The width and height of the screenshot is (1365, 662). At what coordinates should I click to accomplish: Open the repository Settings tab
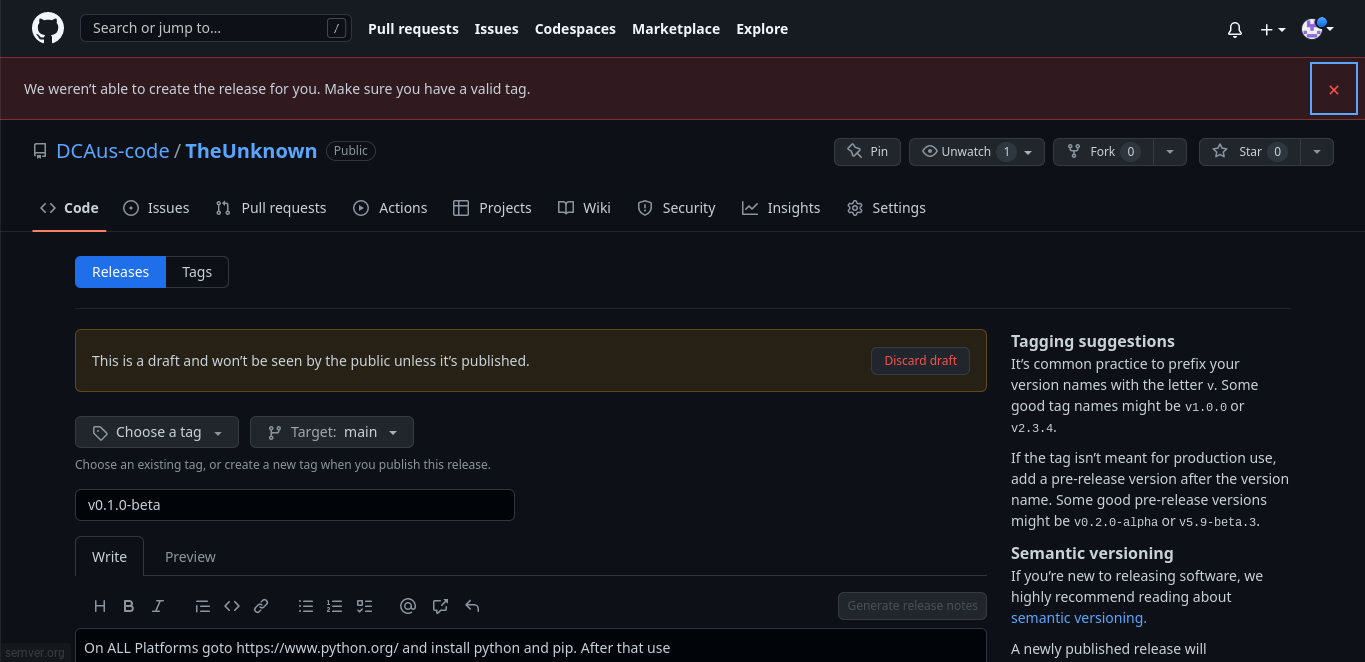886,208
